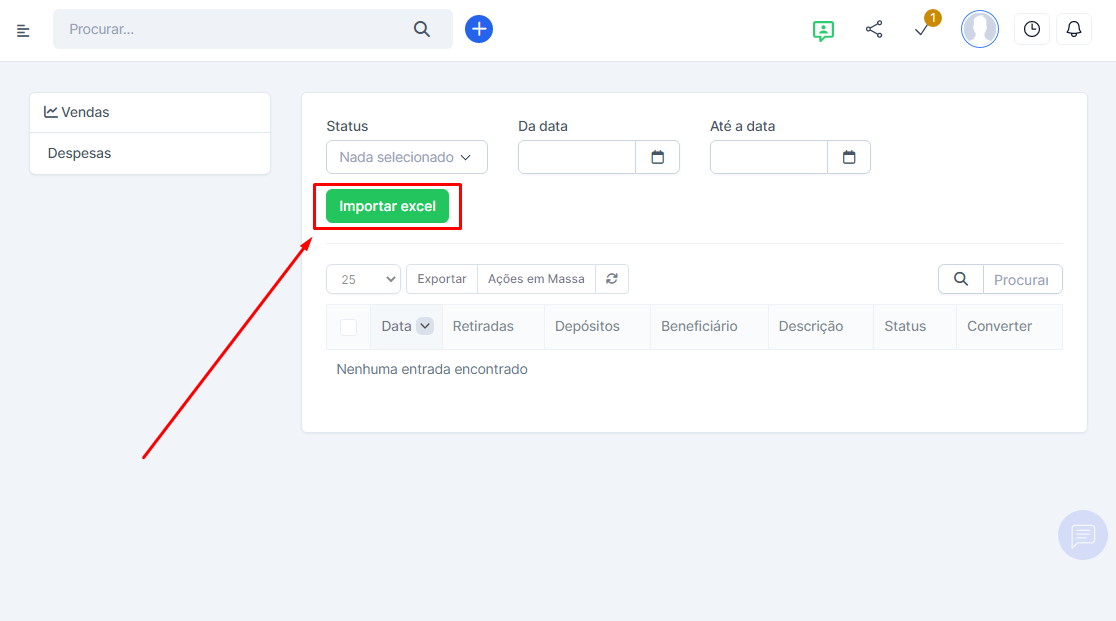Click the refresh table icon button
Screen dimensions: 1116x621
[612, 279]
